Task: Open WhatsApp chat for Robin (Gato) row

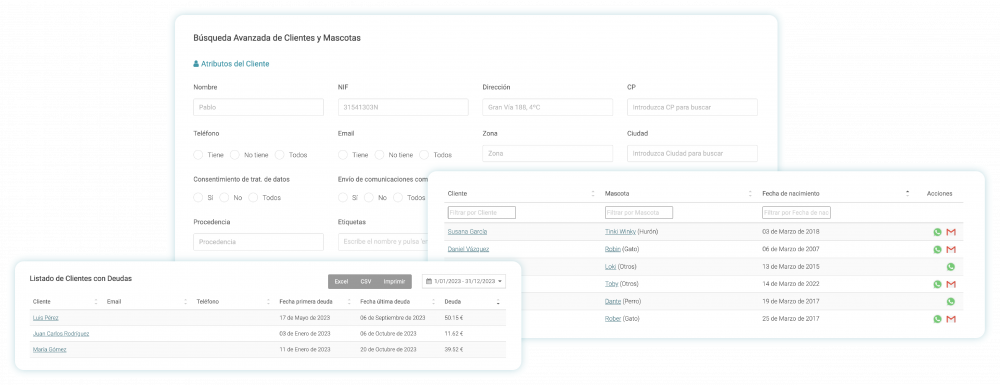Action: [937, 249]
